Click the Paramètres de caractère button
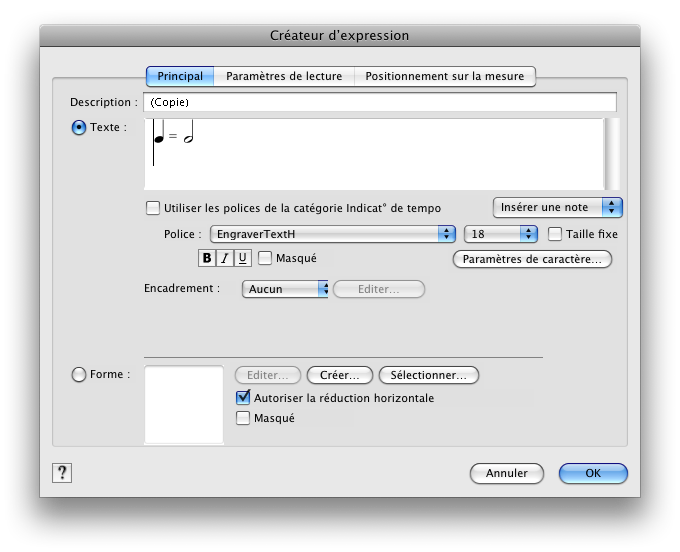 click(x=532, y=259)
